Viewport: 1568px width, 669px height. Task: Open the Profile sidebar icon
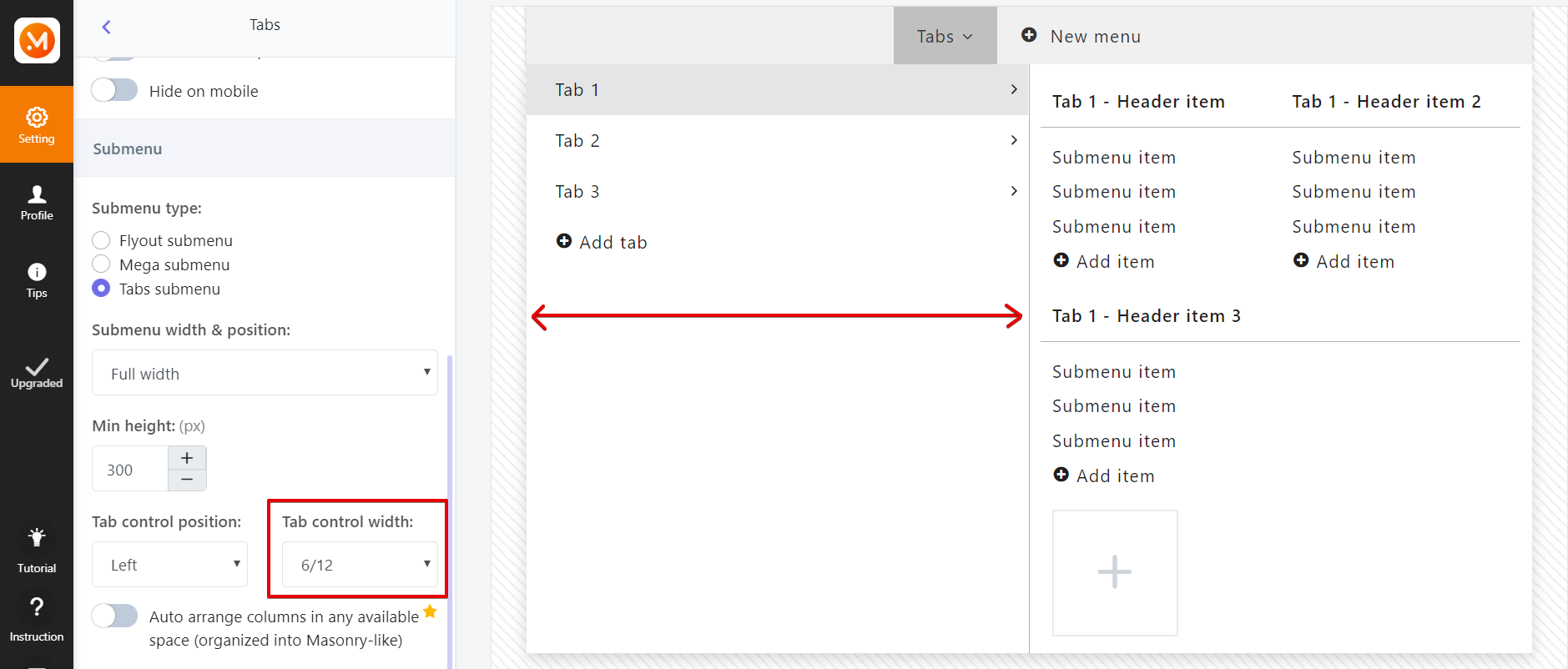click(x=37, y=203)
